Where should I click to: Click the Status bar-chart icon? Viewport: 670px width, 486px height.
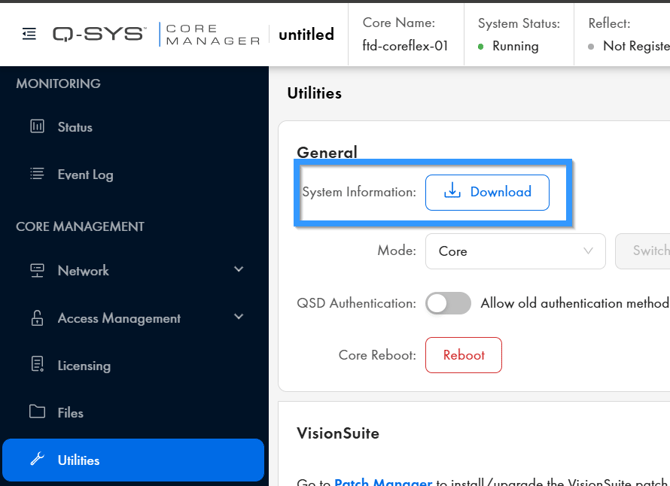point(37,127)
